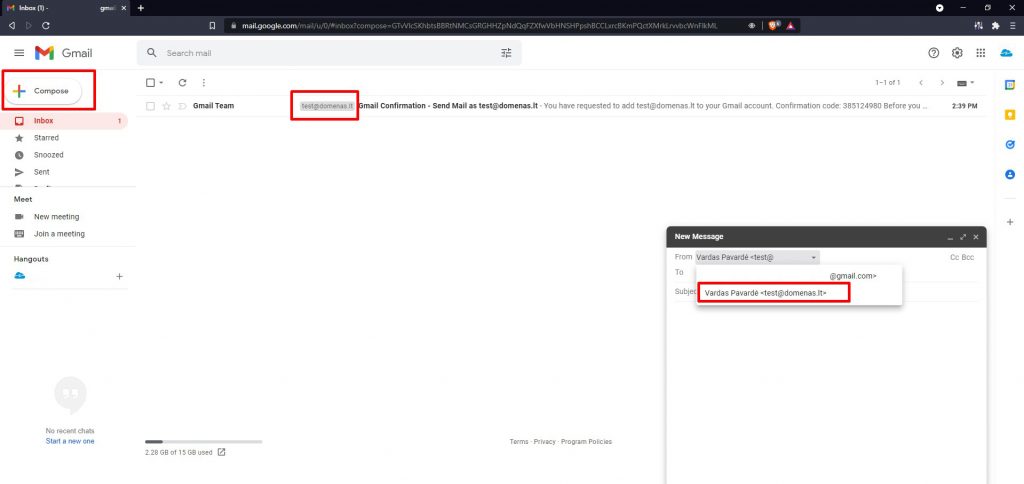Open input tools keyboard dropdown
The height and width of the screenshot is (484, 1024).
[965, 83]
